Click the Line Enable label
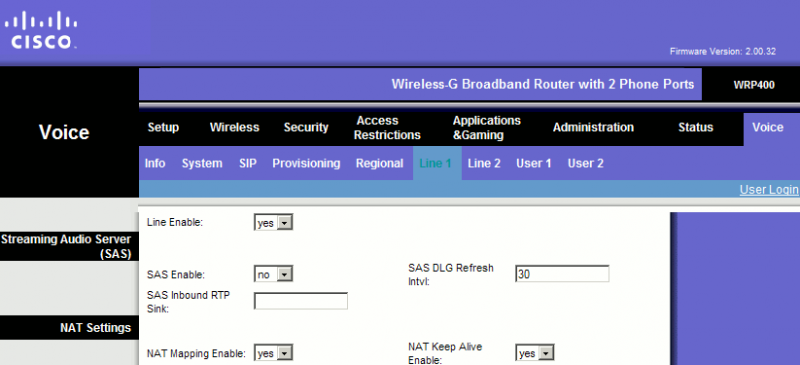Screen dimensions: 800x365 coord(175,223)
